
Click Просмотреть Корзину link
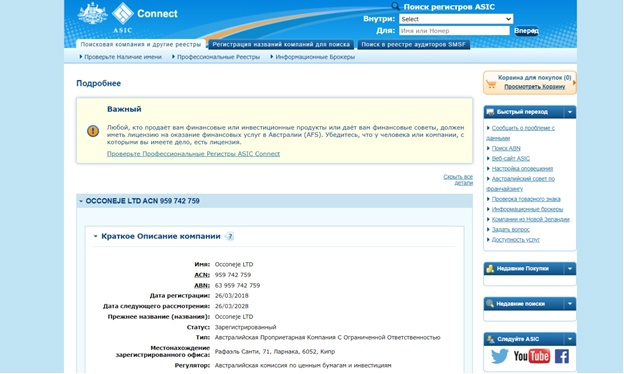534,86
